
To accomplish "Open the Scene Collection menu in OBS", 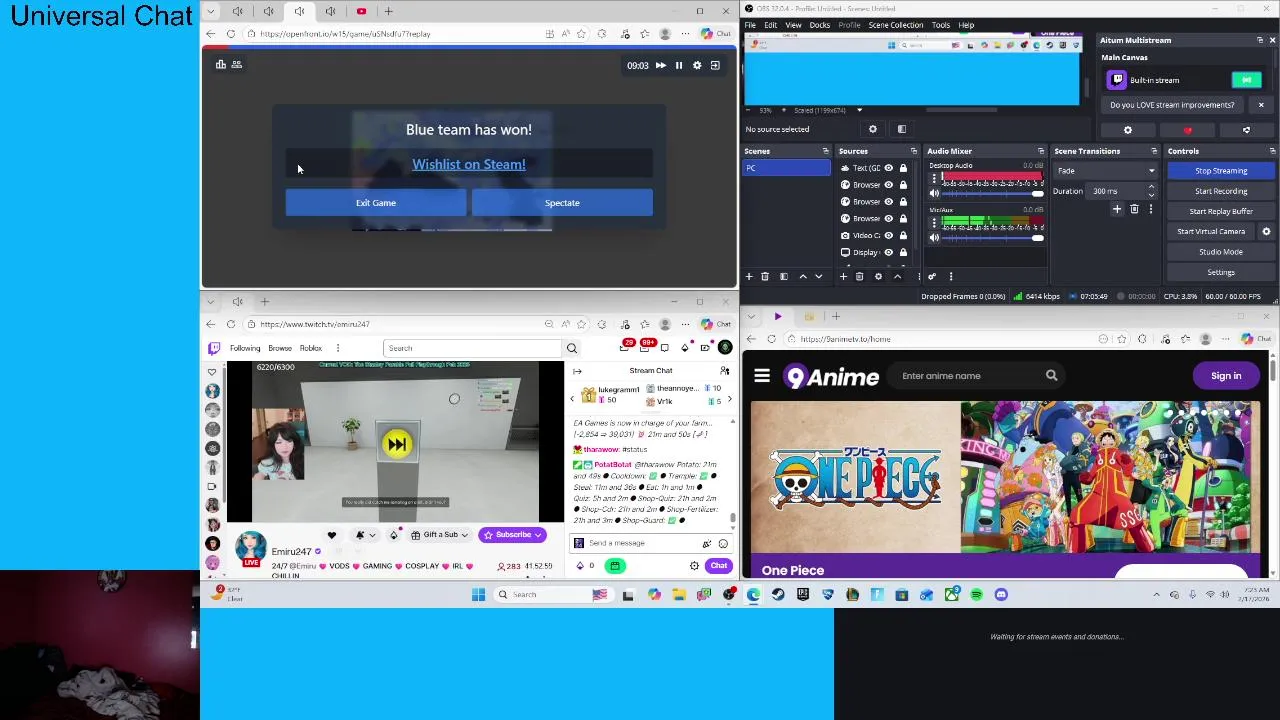I will coord(896,25).
